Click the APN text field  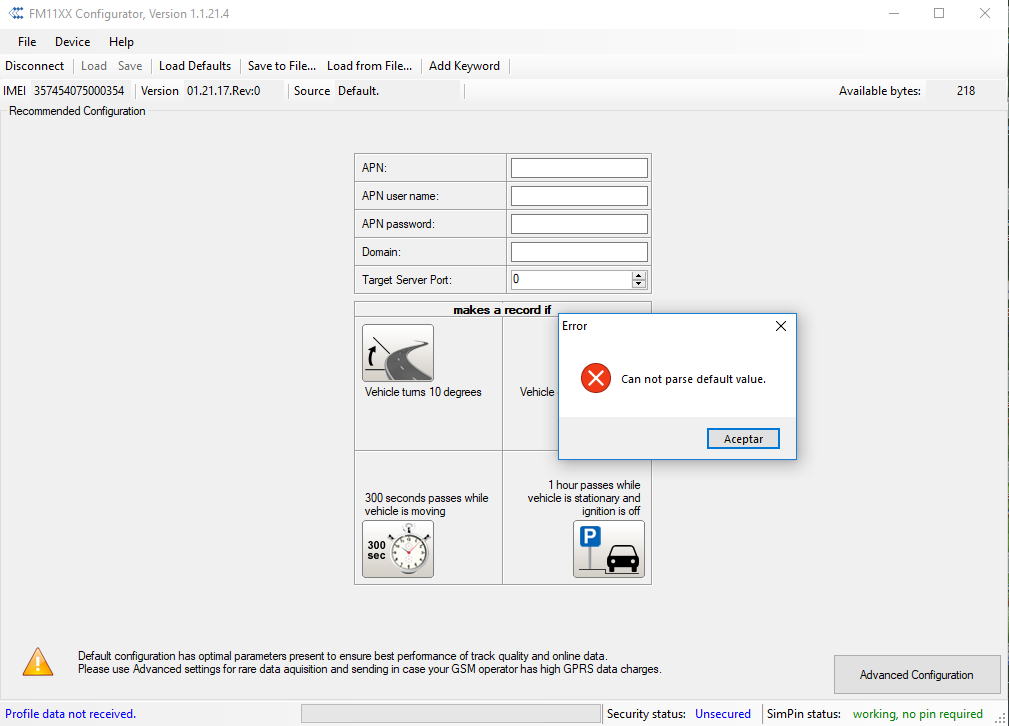[579, 168]
